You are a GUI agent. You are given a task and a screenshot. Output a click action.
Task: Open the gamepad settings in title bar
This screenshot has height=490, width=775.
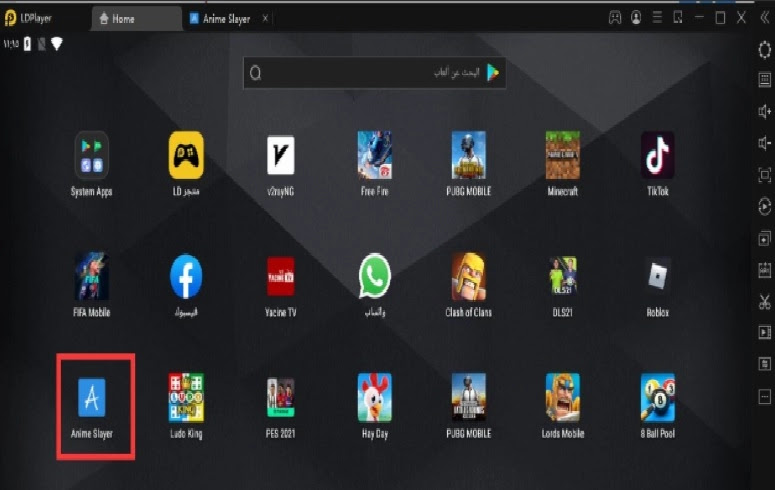point(615,18)
